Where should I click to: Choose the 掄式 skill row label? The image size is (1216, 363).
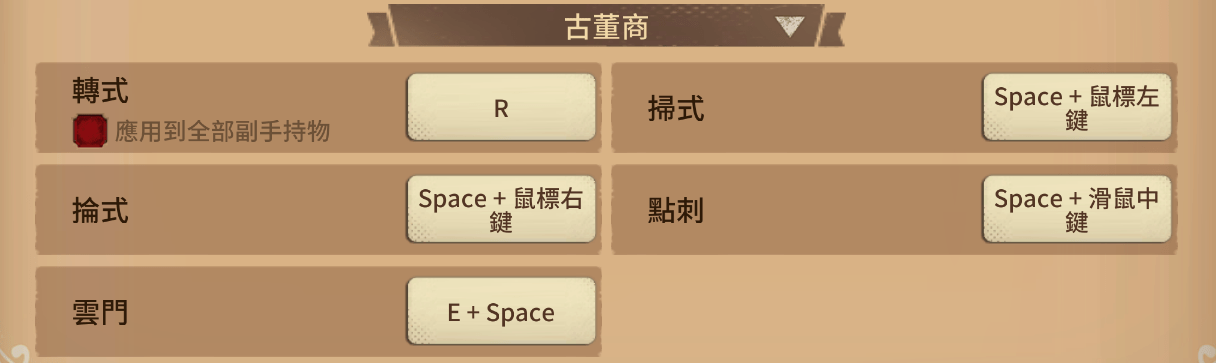(100, 210)
